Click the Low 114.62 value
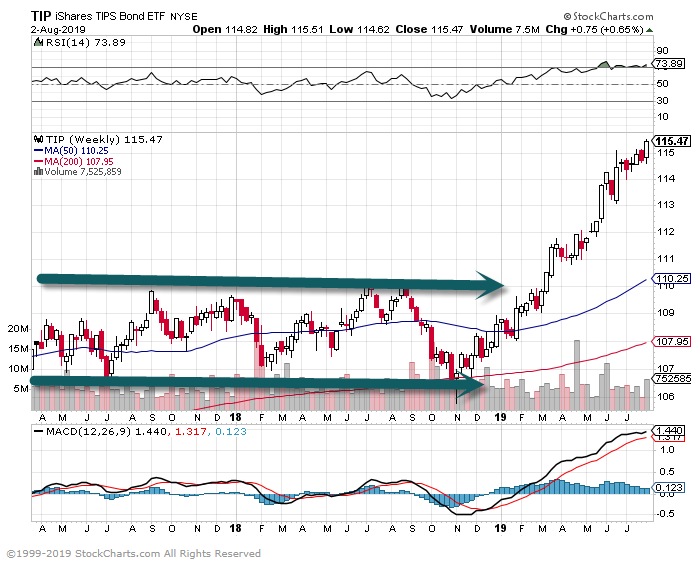698x568 pixels. click(359, 29)
